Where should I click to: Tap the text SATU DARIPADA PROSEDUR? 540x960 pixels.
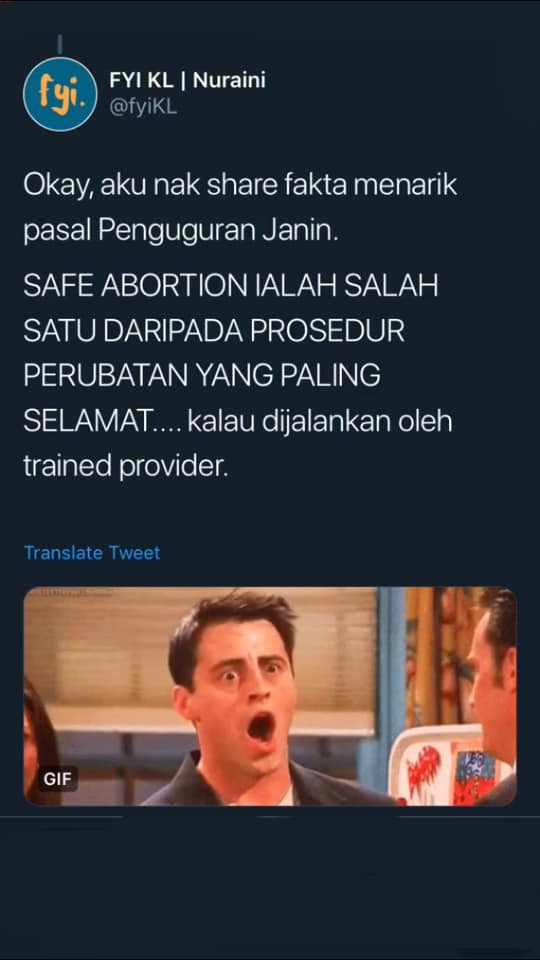[x=214, y=331]
